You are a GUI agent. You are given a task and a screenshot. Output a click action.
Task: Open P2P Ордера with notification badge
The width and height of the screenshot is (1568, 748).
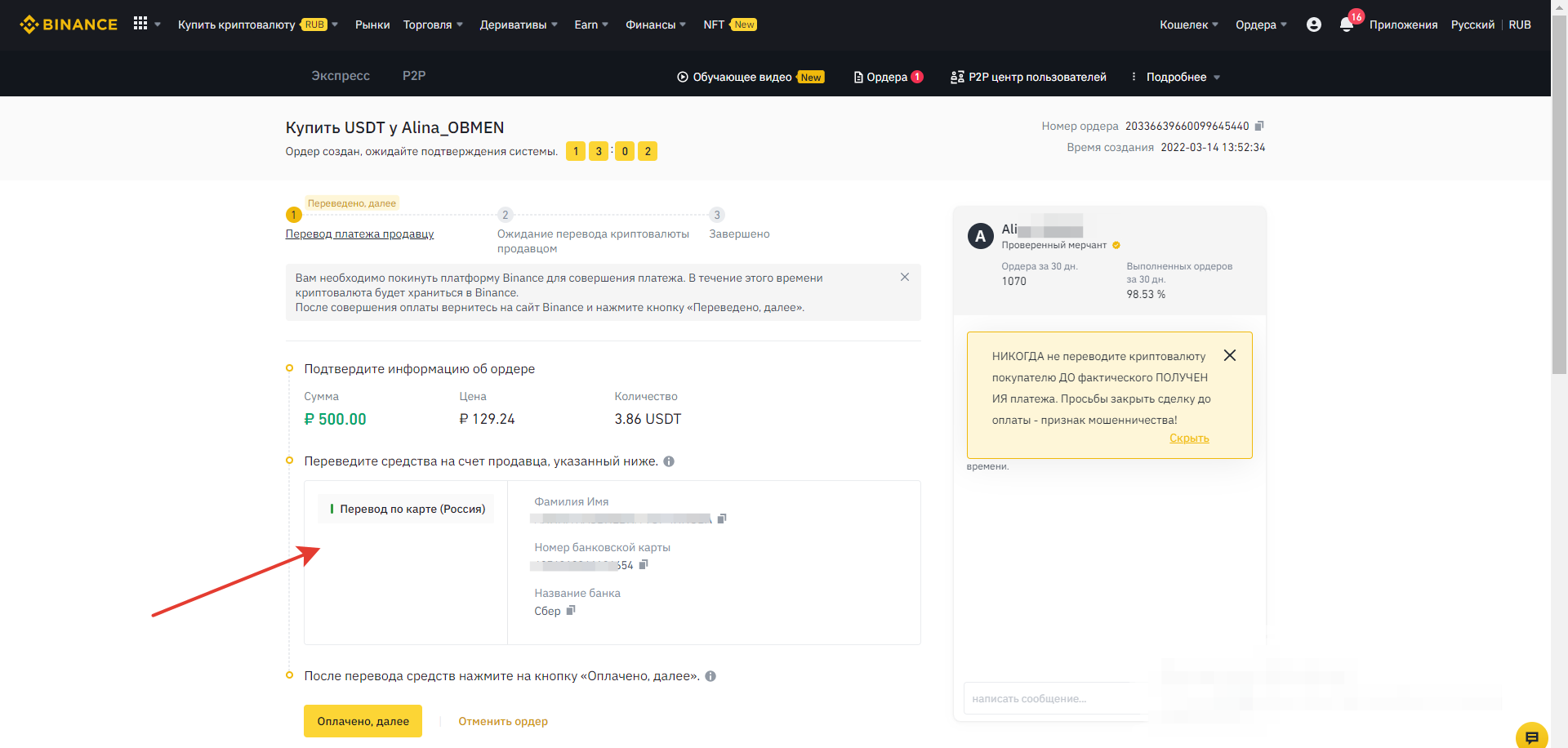889,77
